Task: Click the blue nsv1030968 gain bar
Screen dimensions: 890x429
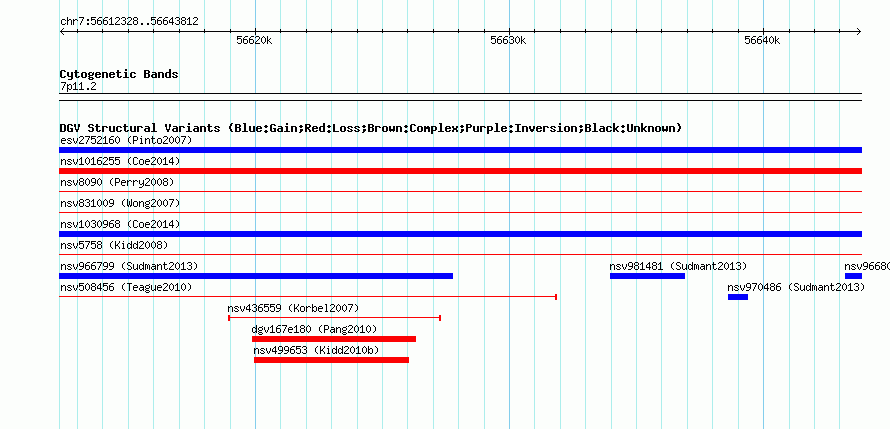Action: [460, 234]
